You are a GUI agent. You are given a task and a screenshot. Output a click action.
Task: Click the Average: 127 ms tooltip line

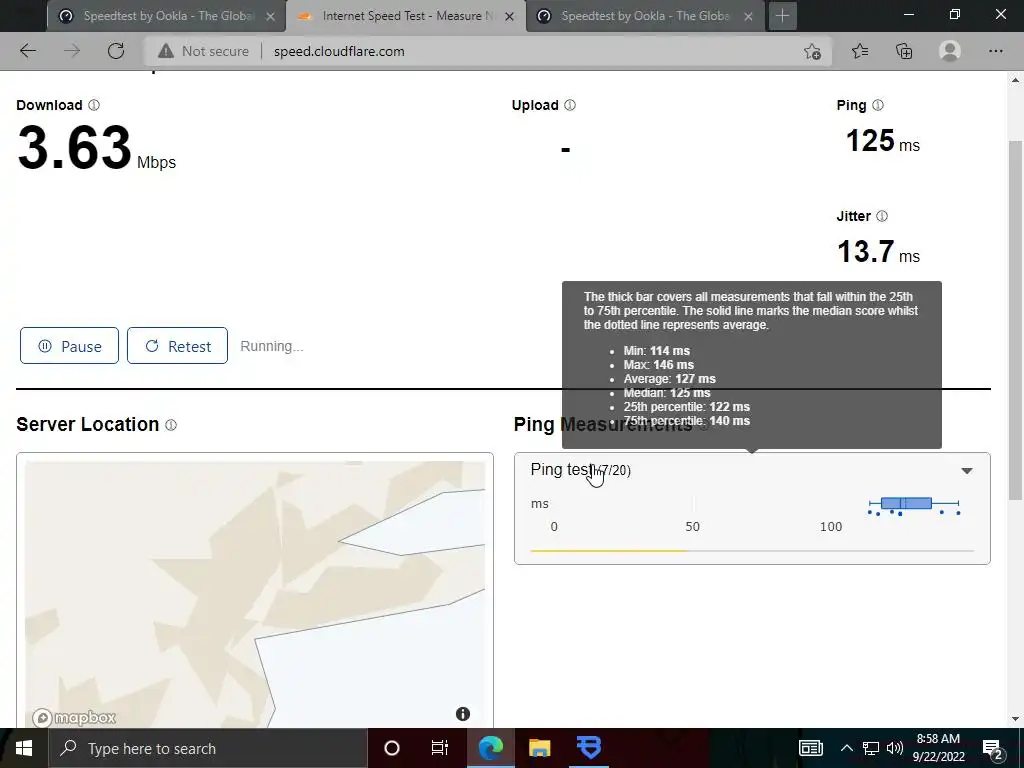669,379
